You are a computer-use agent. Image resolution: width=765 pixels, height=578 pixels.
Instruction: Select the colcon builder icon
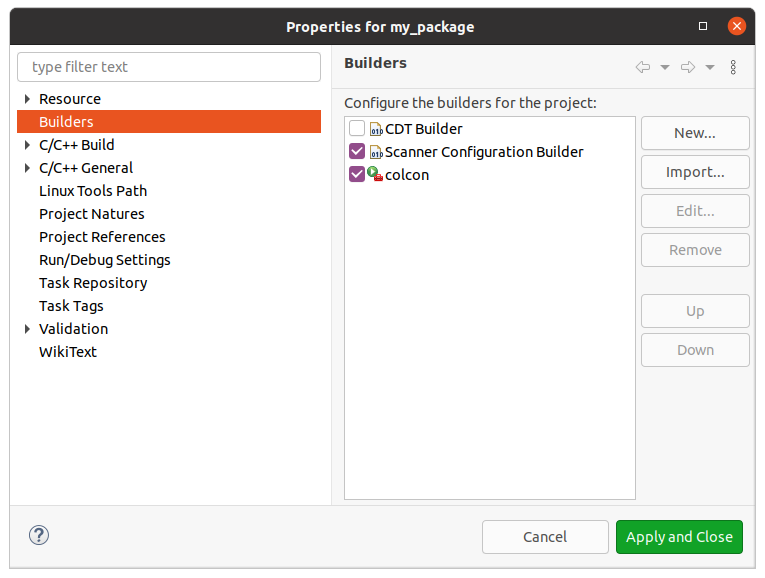click(x=376, y=175)
